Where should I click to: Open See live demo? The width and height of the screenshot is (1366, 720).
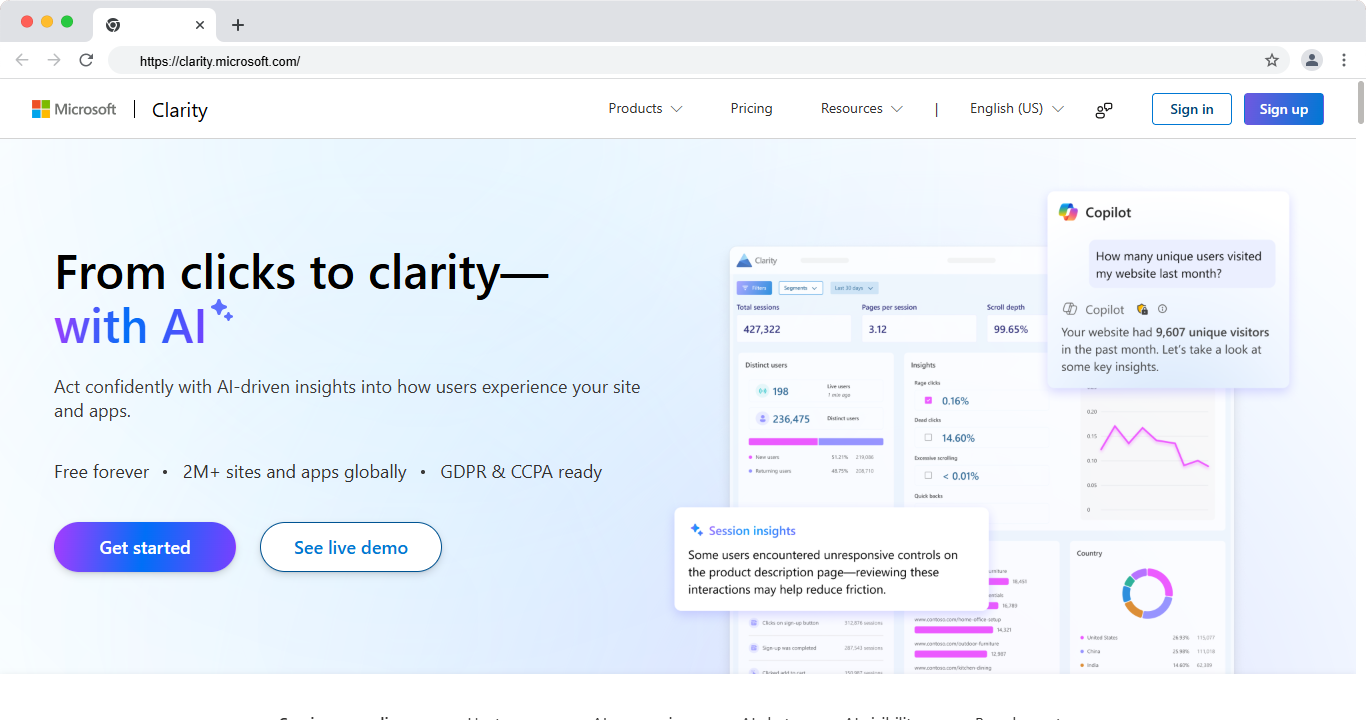(x=351, y=547)
